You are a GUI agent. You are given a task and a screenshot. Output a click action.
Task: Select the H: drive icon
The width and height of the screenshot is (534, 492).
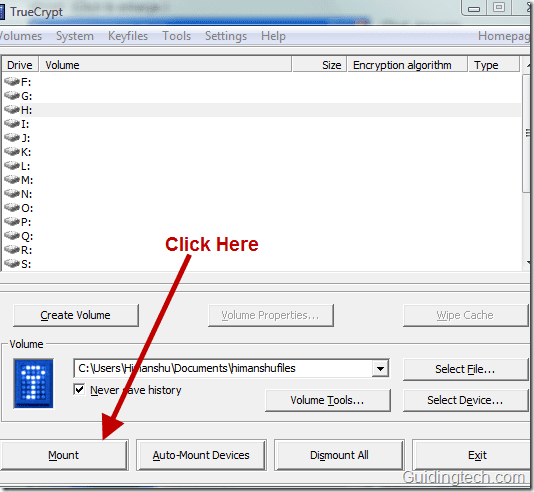12,110
